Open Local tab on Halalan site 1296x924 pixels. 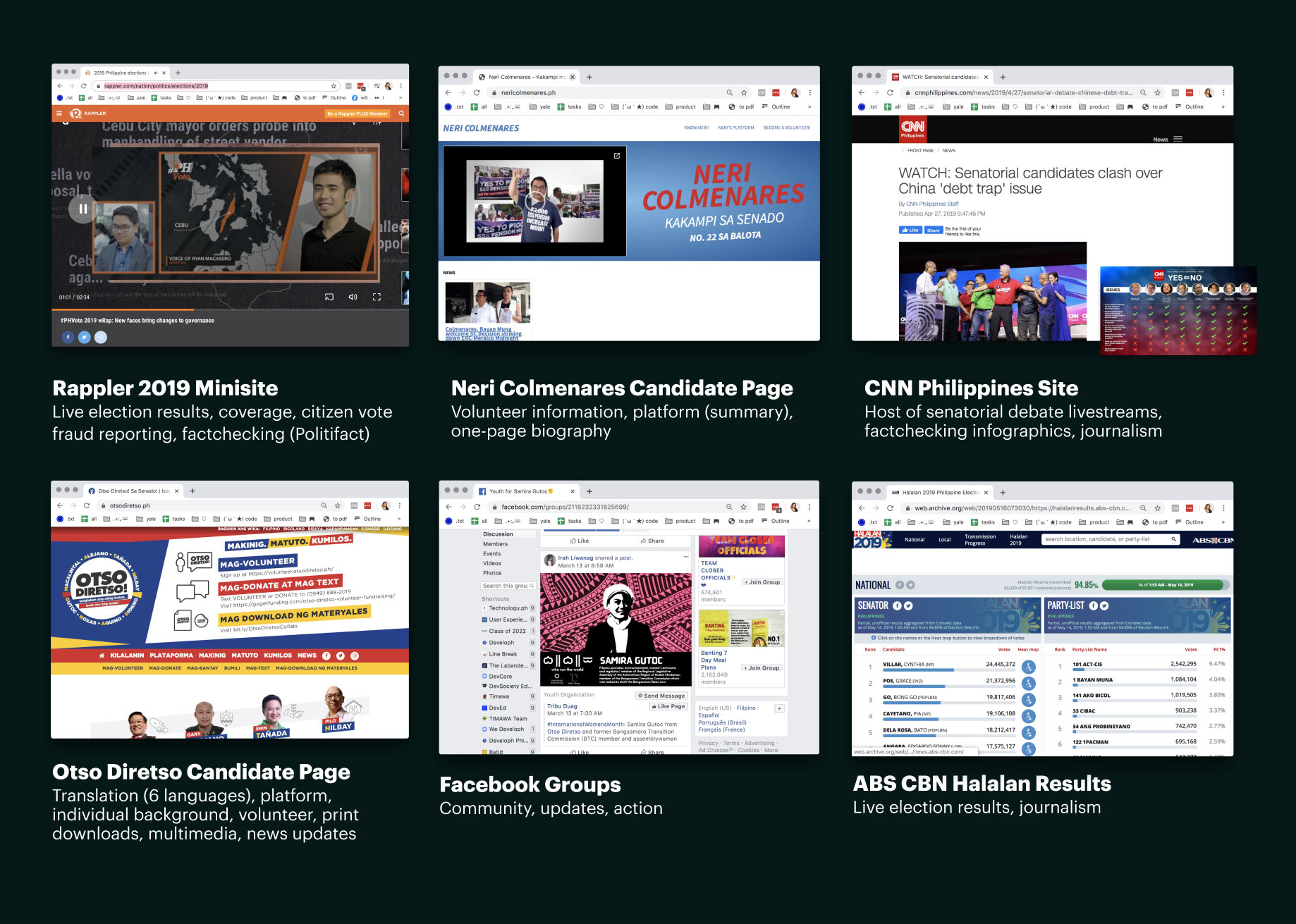pyautogui.click(x=944, y=540)
